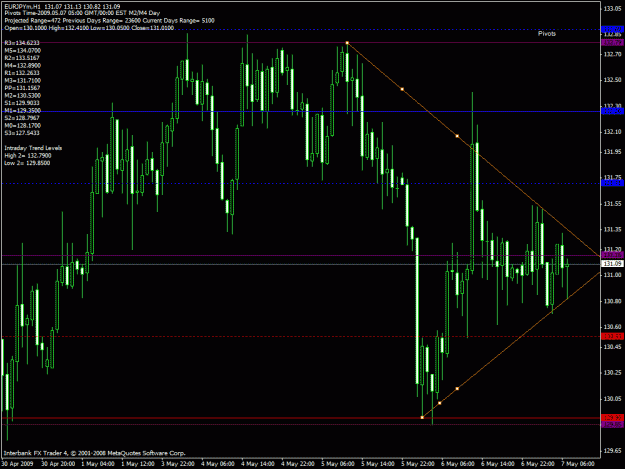Screen dimensions: 625x469
Task: Click the Projected Range=472 info line
Action: pos(110,21)
